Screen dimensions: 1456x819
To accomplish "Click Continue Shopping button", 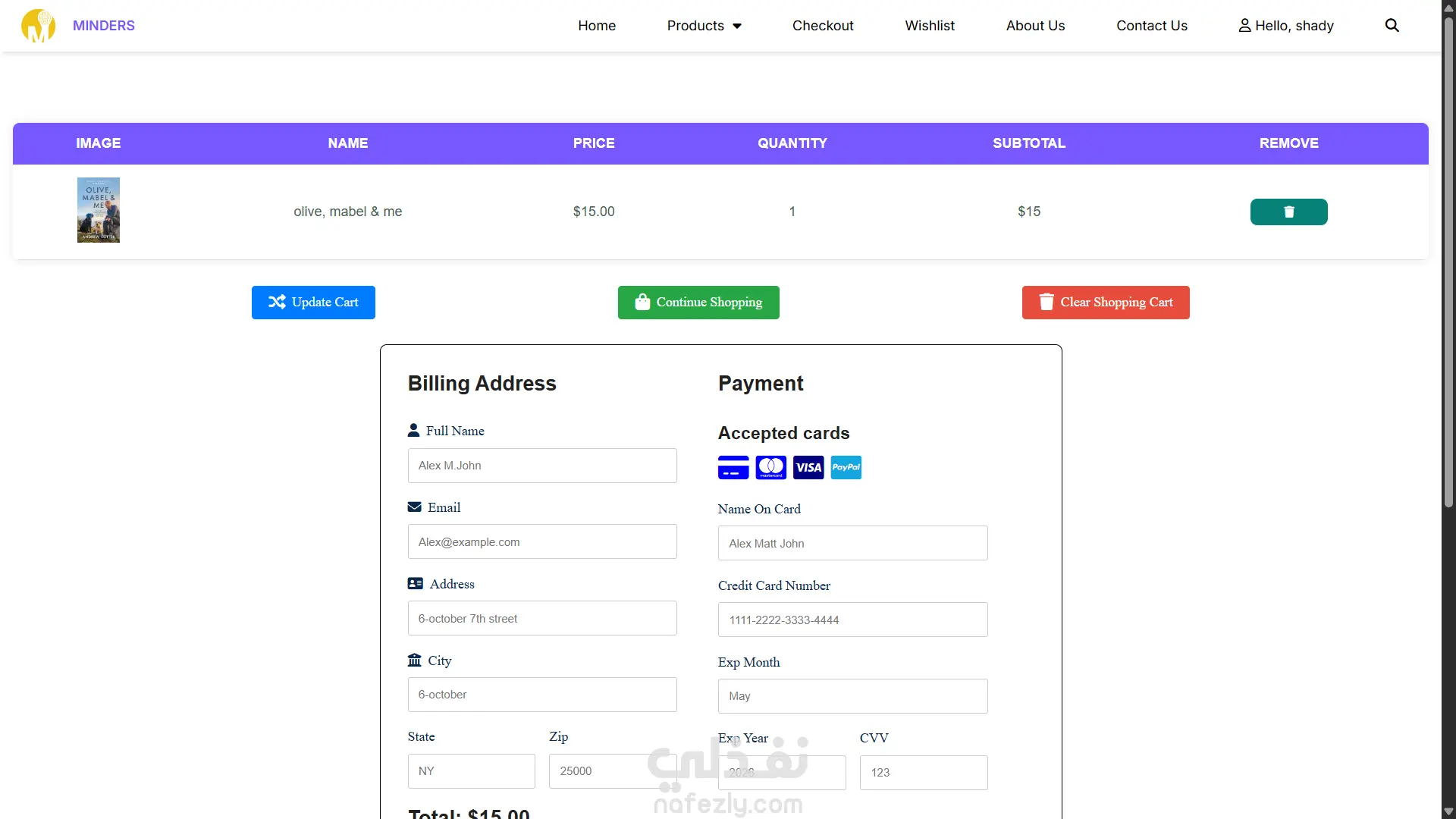I will [698, 303].
